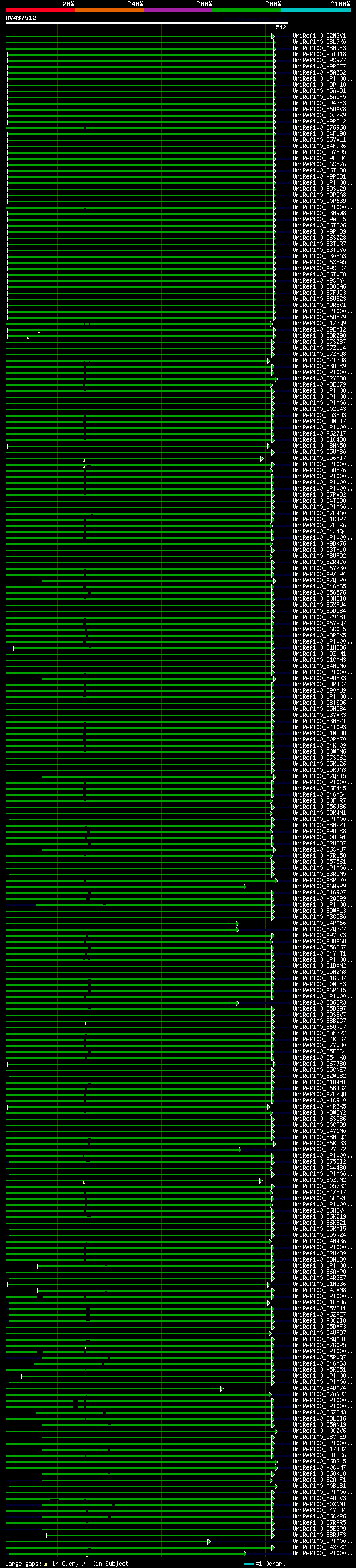356x1568 pixels.
Task: Select the UniRef100_B9DHX3 label
Action: (319, 679)
